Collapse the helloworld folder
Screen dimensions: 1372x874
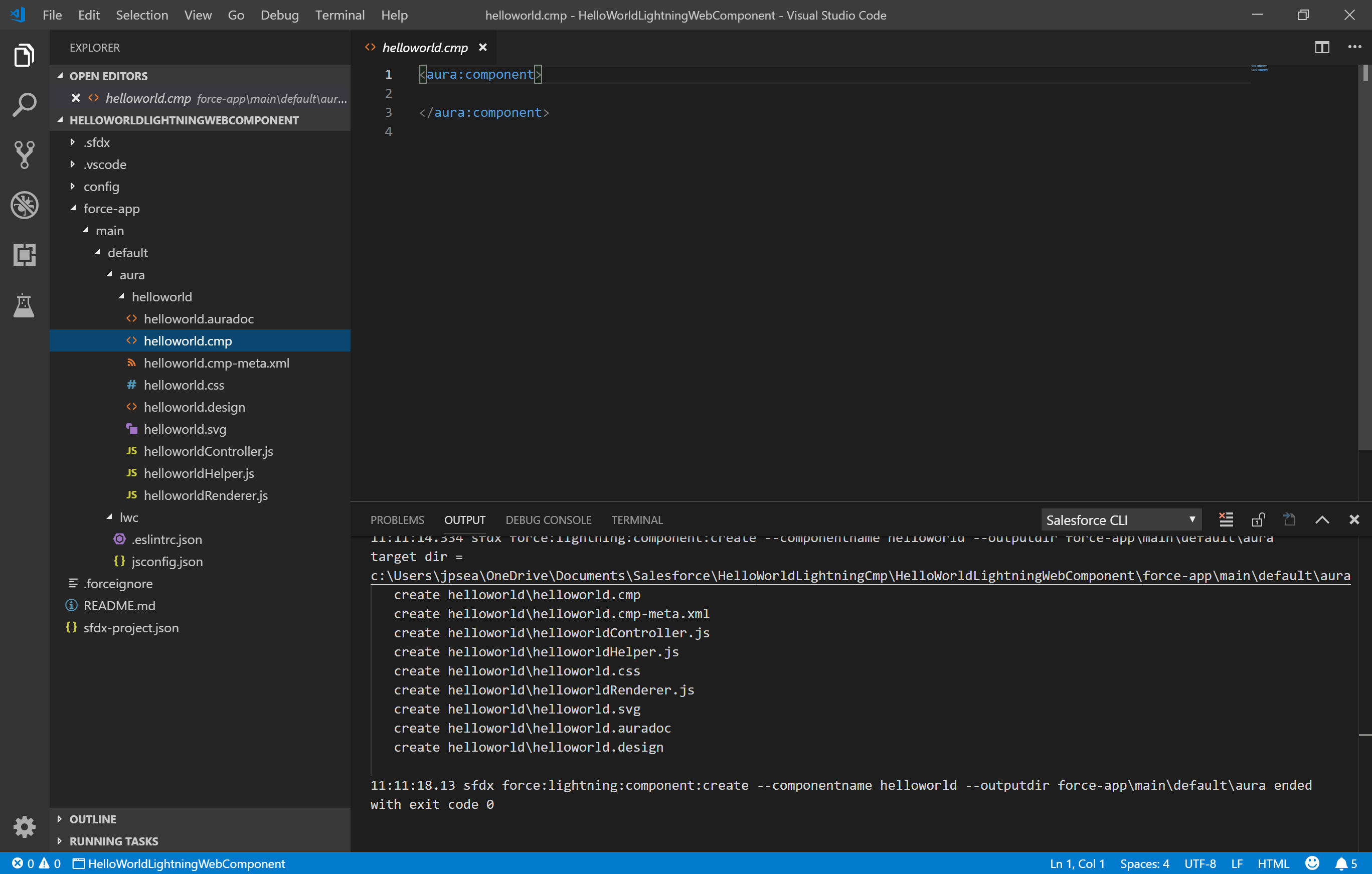click(161, 297)
